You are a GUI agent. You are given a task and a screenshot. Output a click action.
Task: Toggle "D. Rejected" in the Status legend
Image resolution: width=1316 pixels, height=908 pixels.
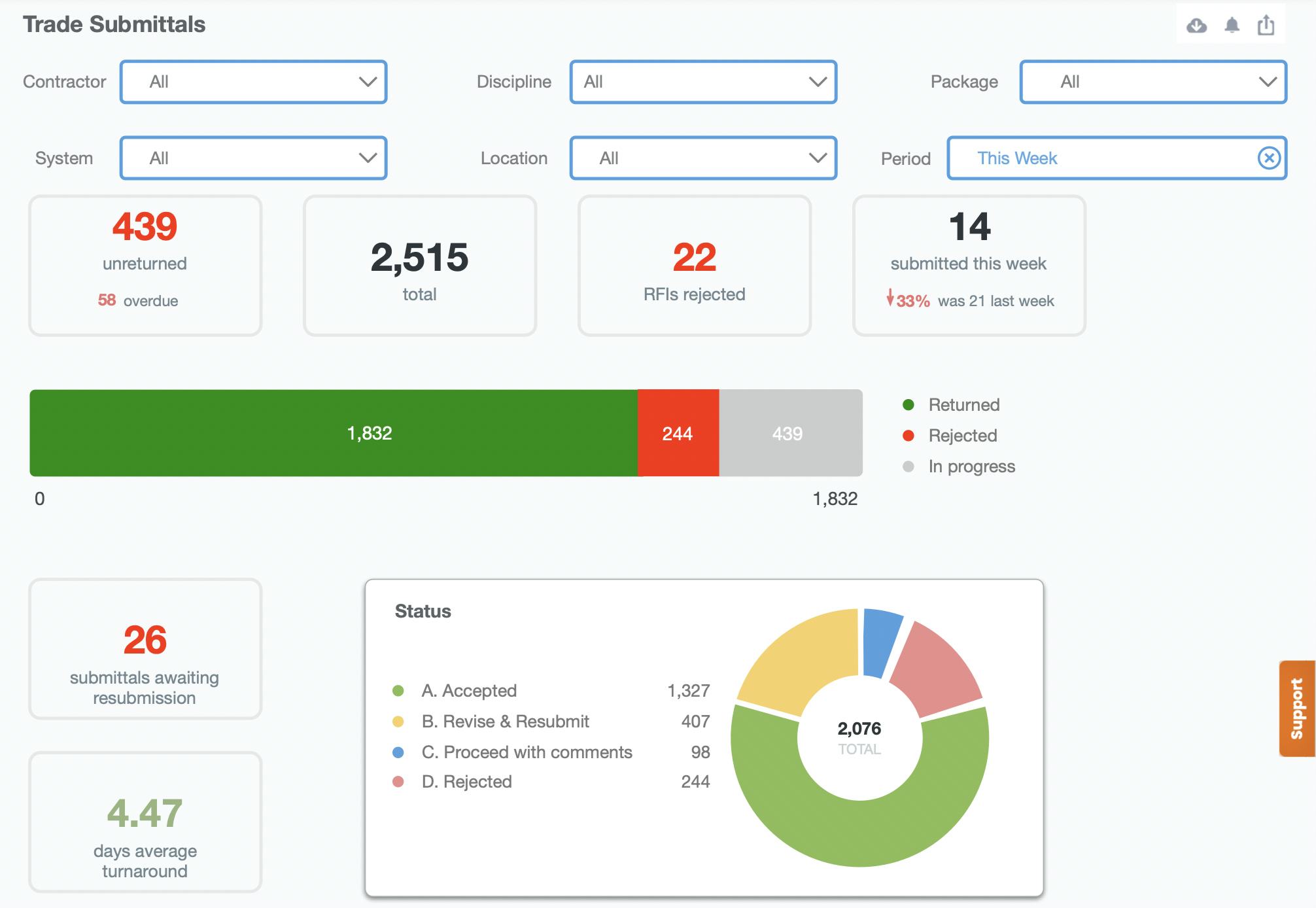(x=467, y=781)
